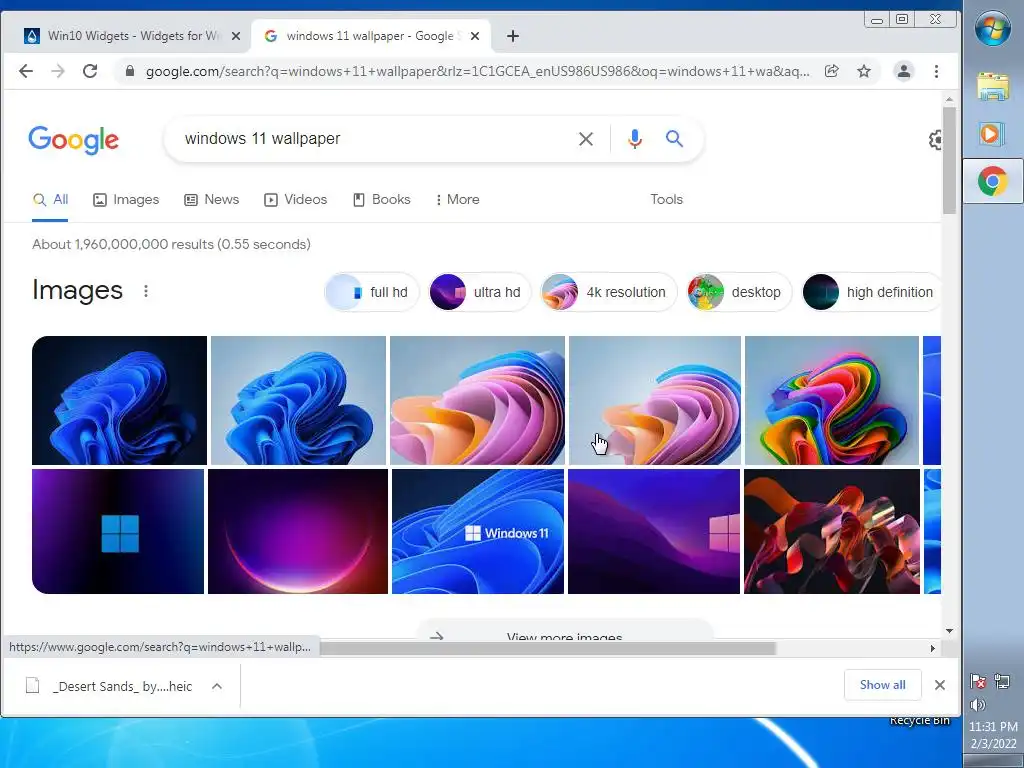Switch to Images search results
The height and width of the screenshot is (768, 1024).
pos(126,200)
